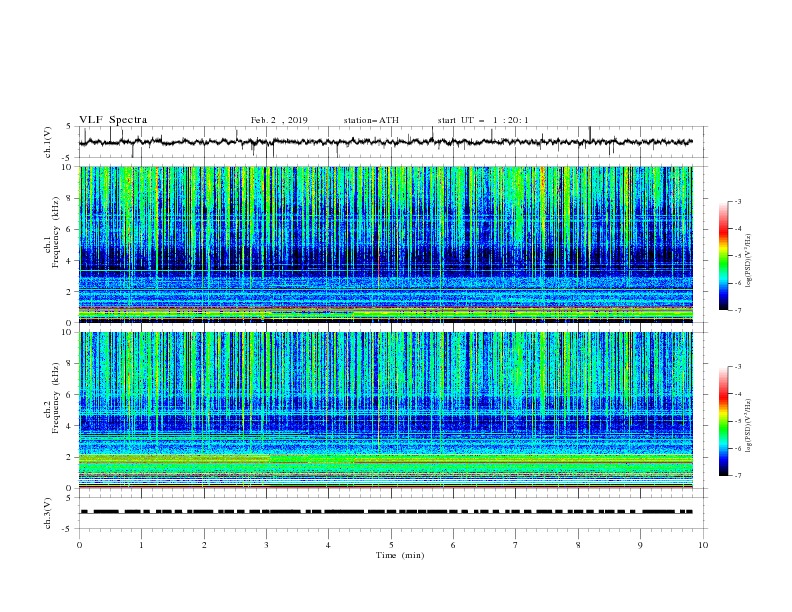Click the "5" tick on ch.1(V) axis

pos(69,126)
